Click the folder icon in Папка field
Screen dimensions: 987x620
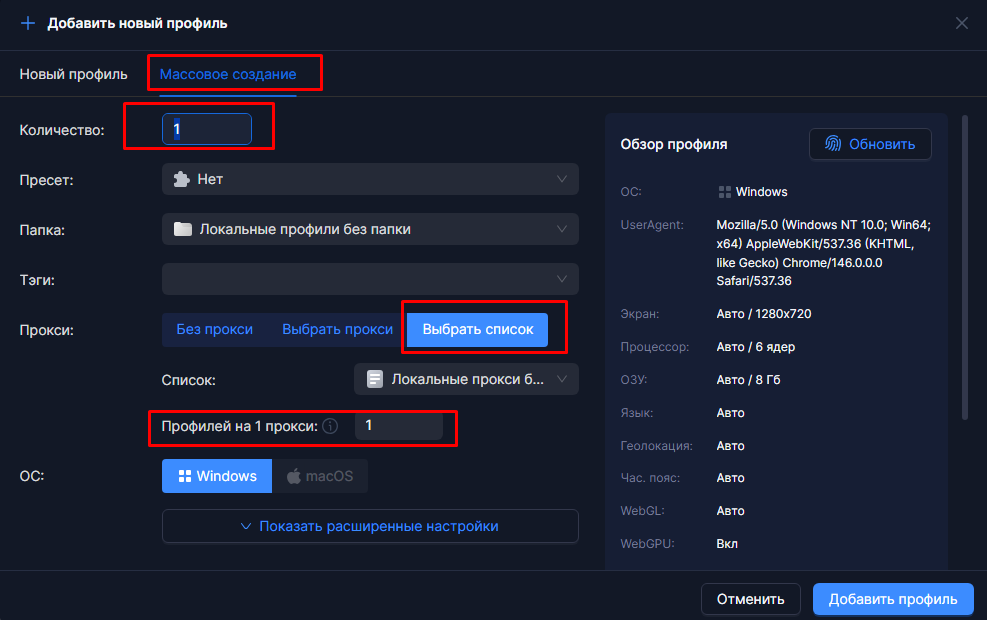point(183,229)
